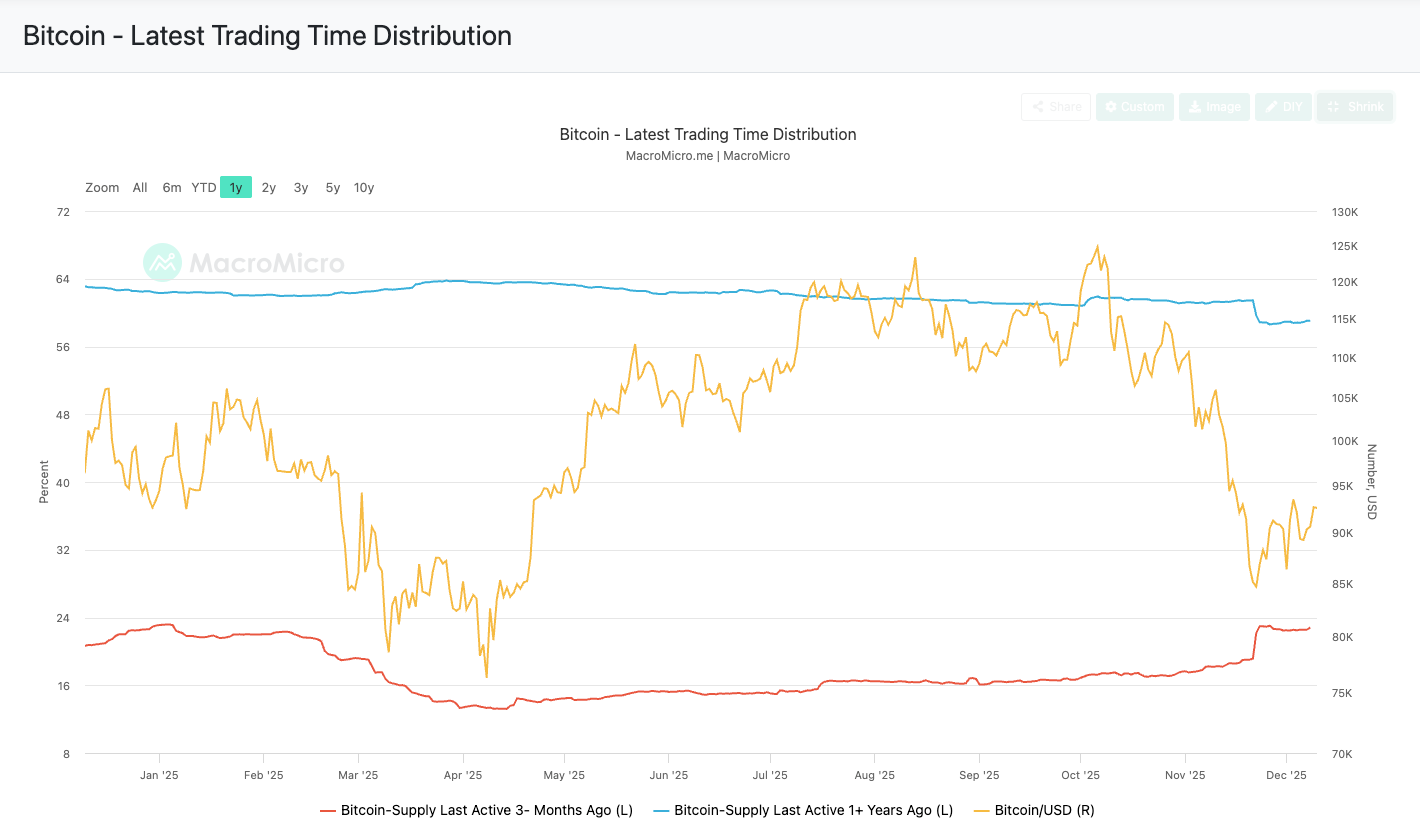The width and height of the screenshot is (1420, 839).
Task: Switch zoom to 10y range
Action: [x=364, y=187]
